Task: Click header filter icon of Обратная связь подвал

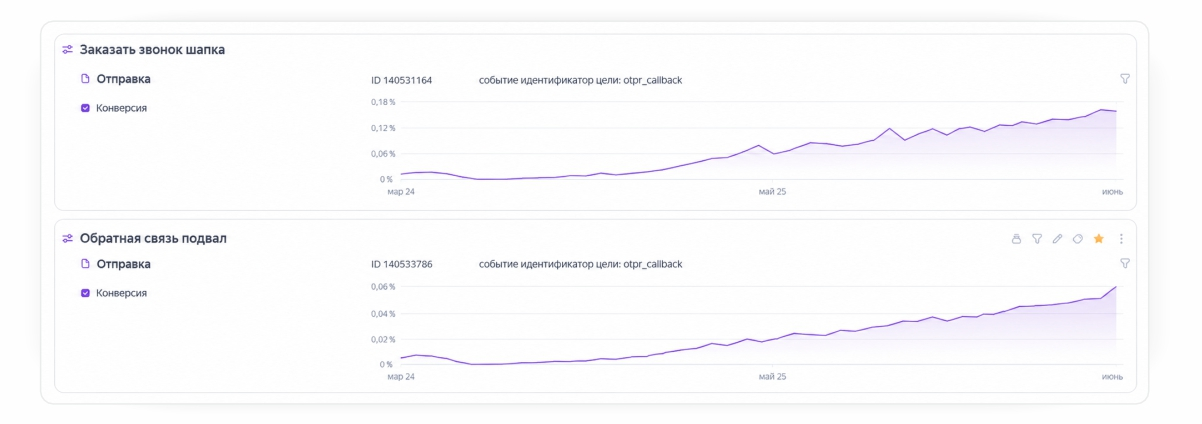Action: click(x=1037, y=239)
